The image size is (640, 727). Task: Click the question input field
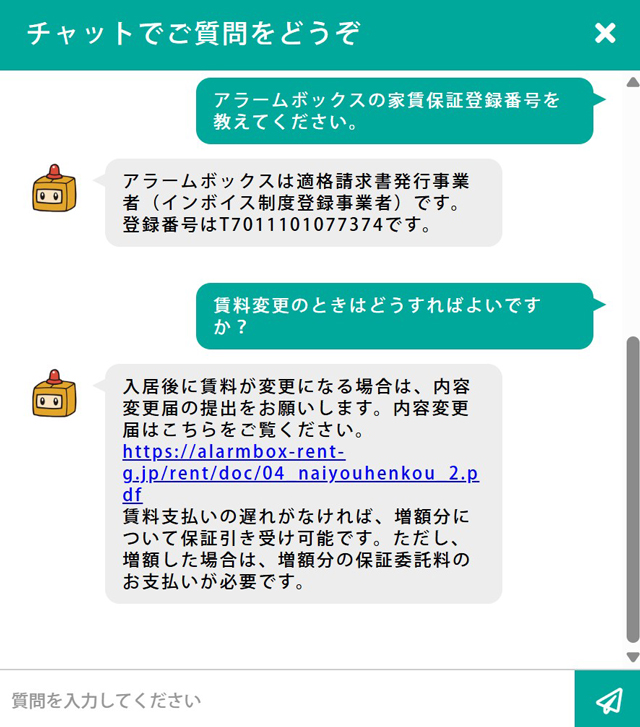click(287, 700)
